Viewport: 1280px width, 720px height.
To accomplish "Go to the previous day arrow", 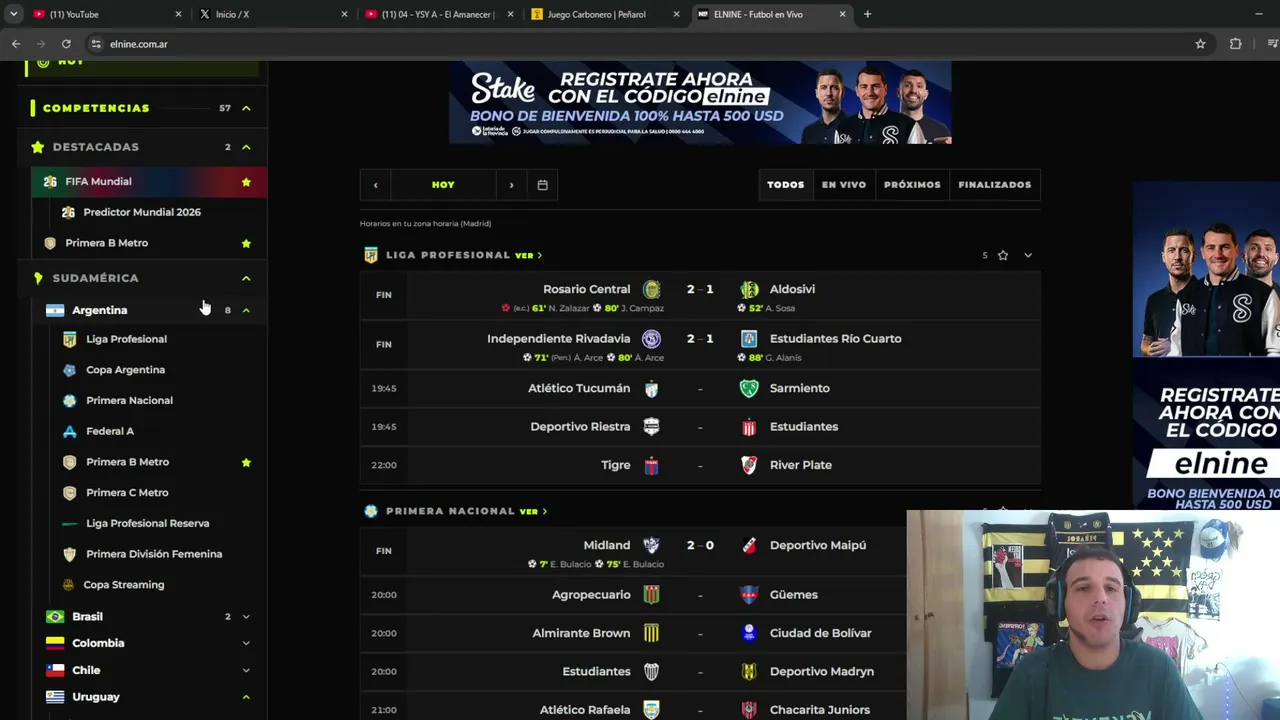I will pos(375,185).
